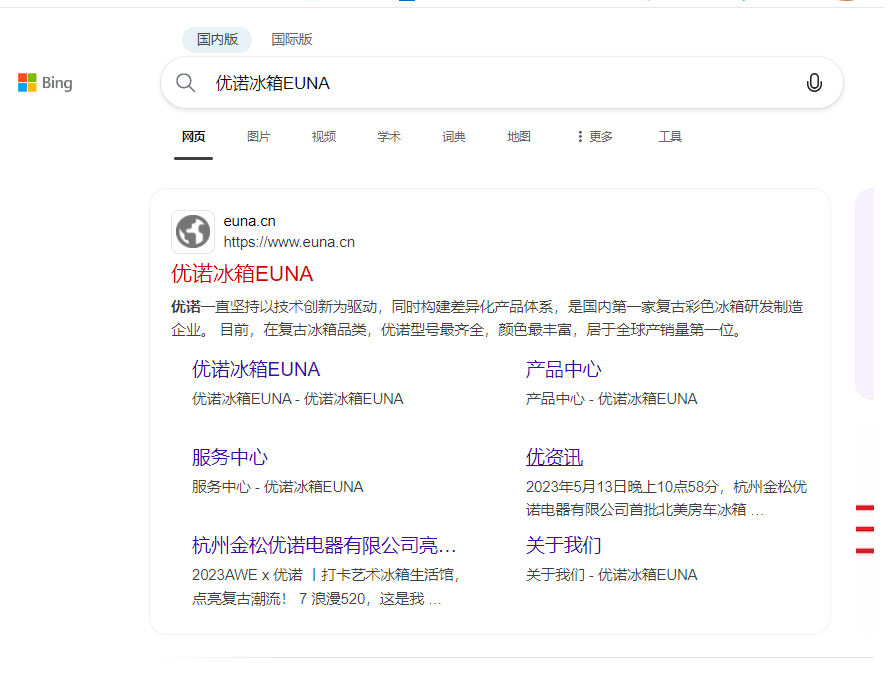Switch to 国内版 search mode
Screen dimensions: 889x678
[217, 40]
